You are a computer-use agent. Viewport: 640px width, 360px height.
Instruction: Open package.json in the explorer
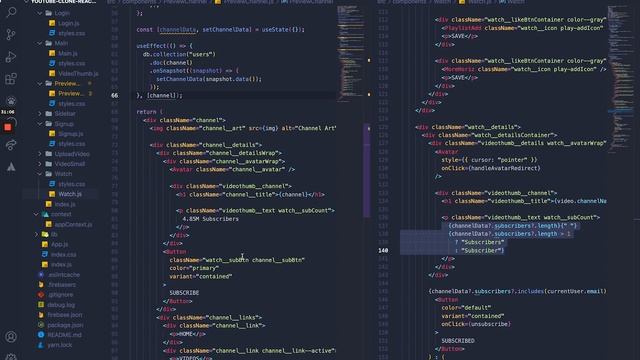[x=65, y=325]
